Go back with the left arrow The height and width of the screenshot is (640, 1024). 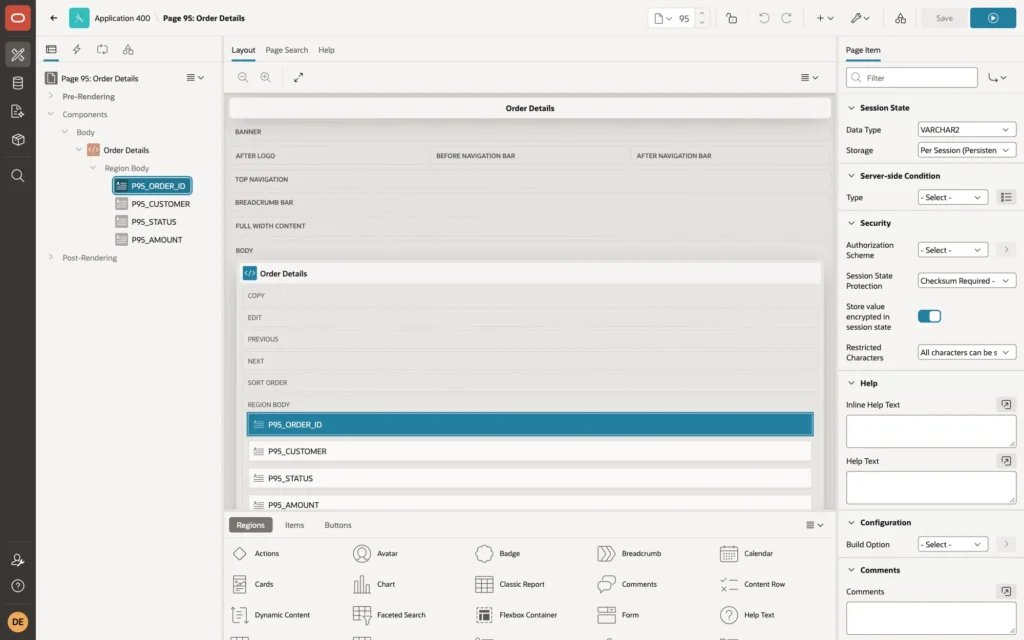pyautogui.click(x=54, y=18)
